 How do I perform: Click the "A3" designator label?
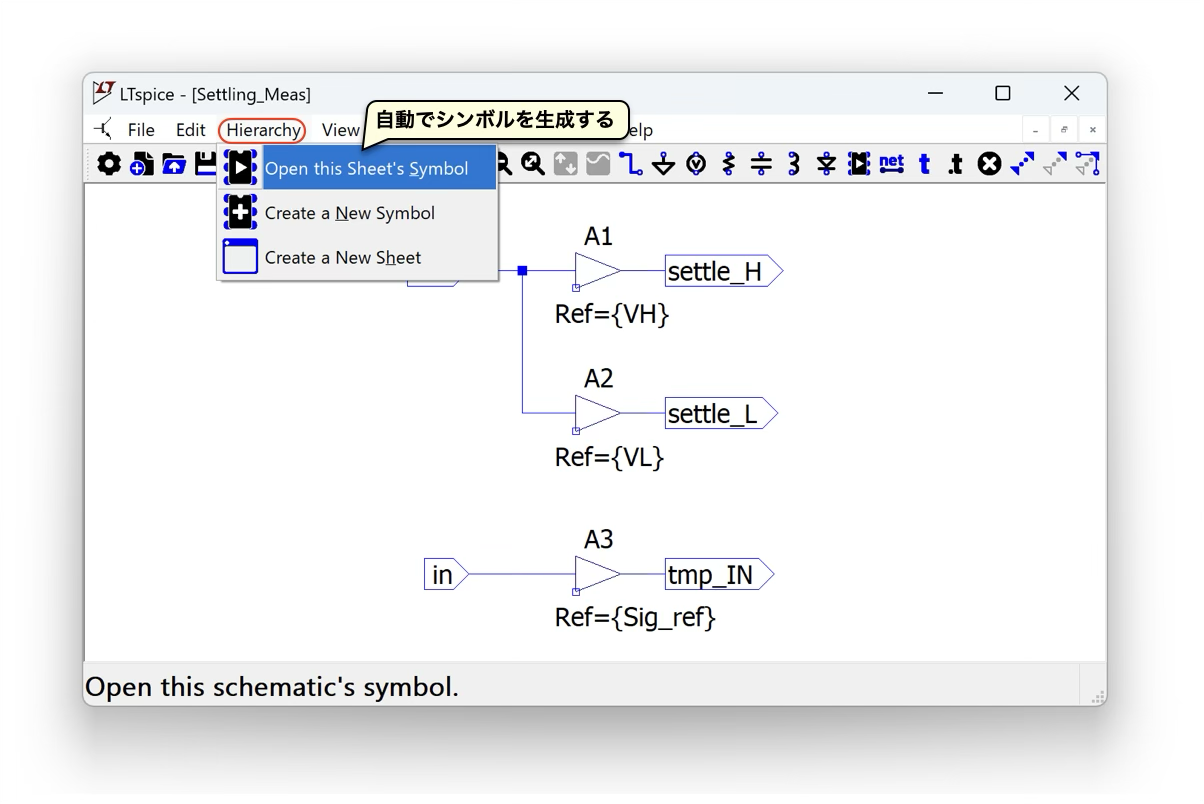click(x=598, y=540)
